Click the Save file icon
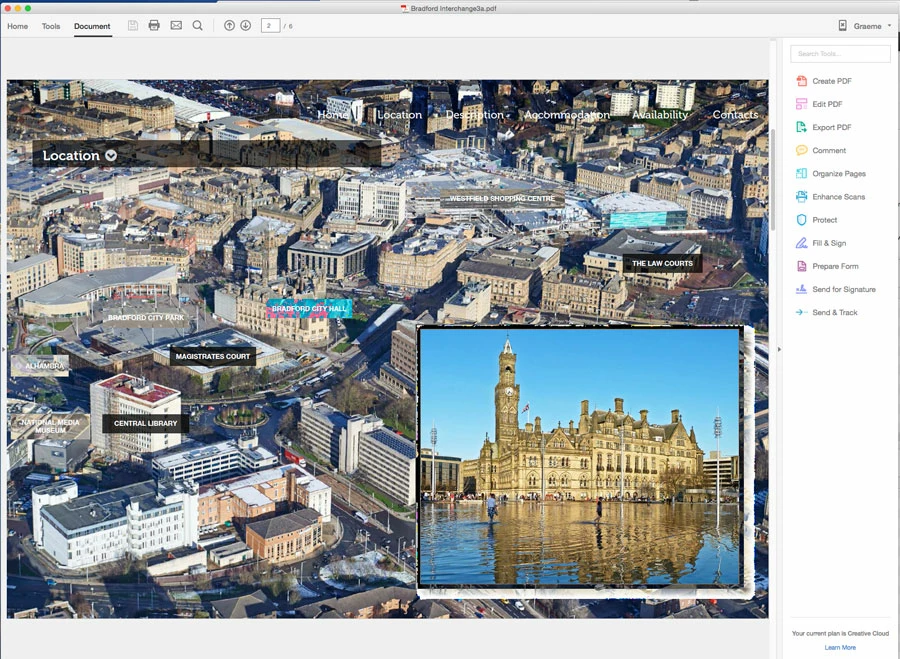The image size is (900, 659). 133,25
